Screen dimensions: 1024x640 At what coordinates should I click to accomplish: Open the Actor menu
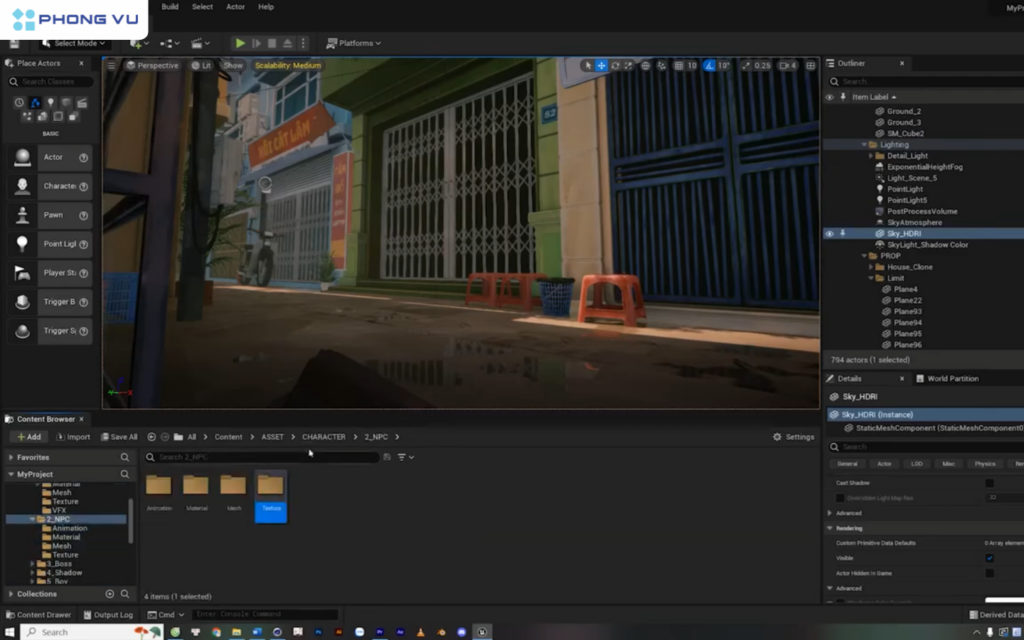click(235, 7)
